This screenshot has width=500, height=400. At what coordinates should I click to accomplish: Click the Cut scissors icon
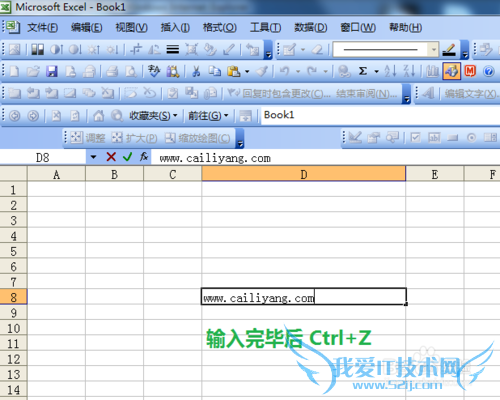pyautogui.click(x=196, y=71)
